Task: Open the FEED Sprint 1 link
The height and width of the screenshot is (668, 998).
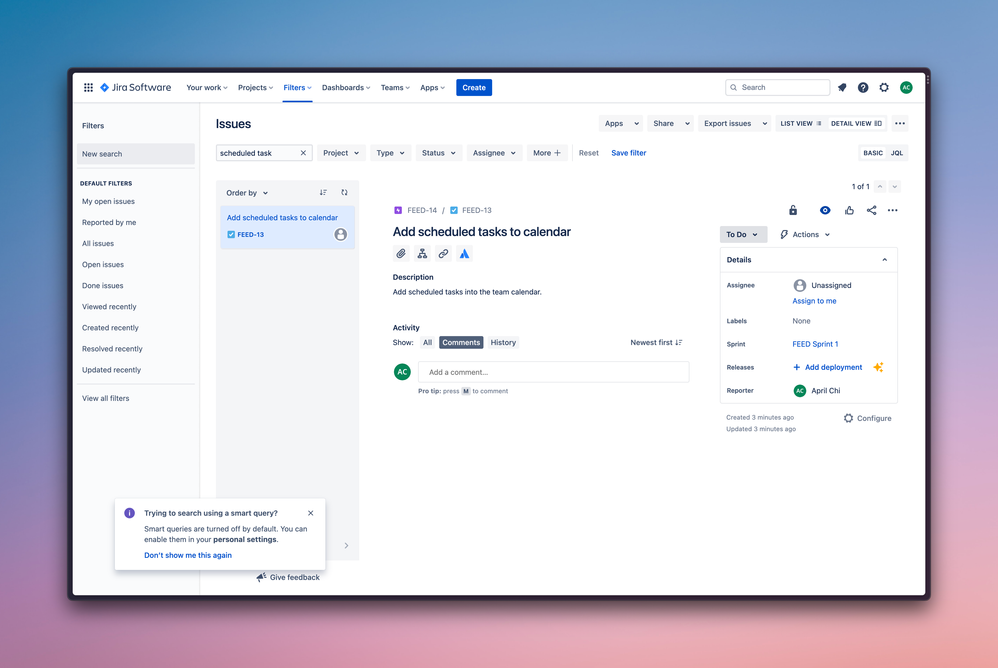Action: click(815, 344)
